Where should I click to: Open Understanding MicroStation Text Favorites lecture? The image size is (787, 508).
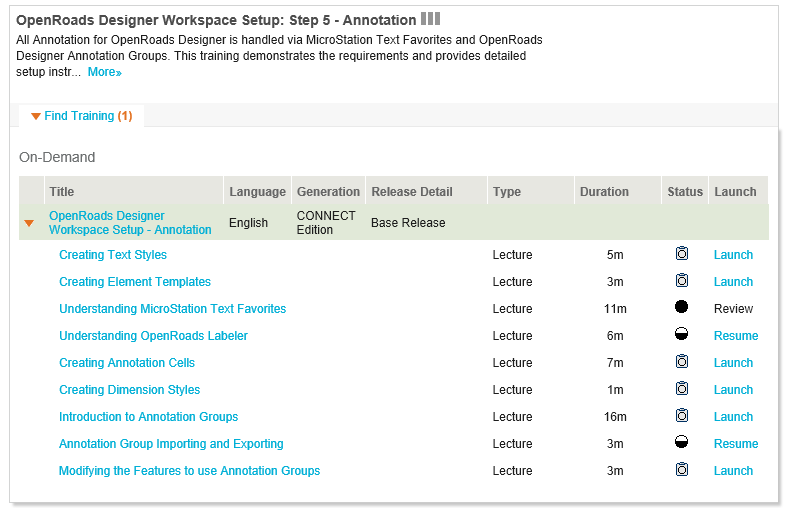(173, 309)
